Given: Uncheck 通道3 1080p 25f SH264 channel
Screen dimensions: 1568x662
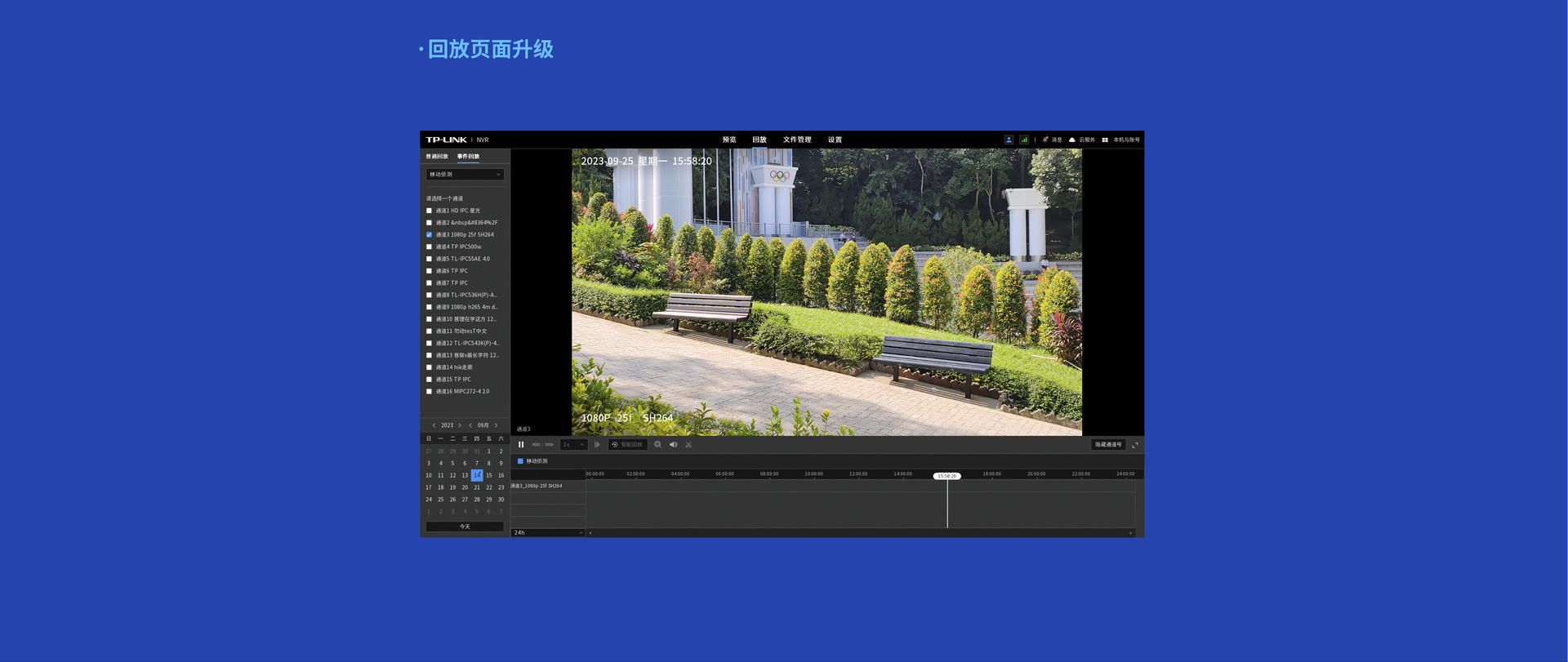Looking at the screenshot, I should (429, 235).
